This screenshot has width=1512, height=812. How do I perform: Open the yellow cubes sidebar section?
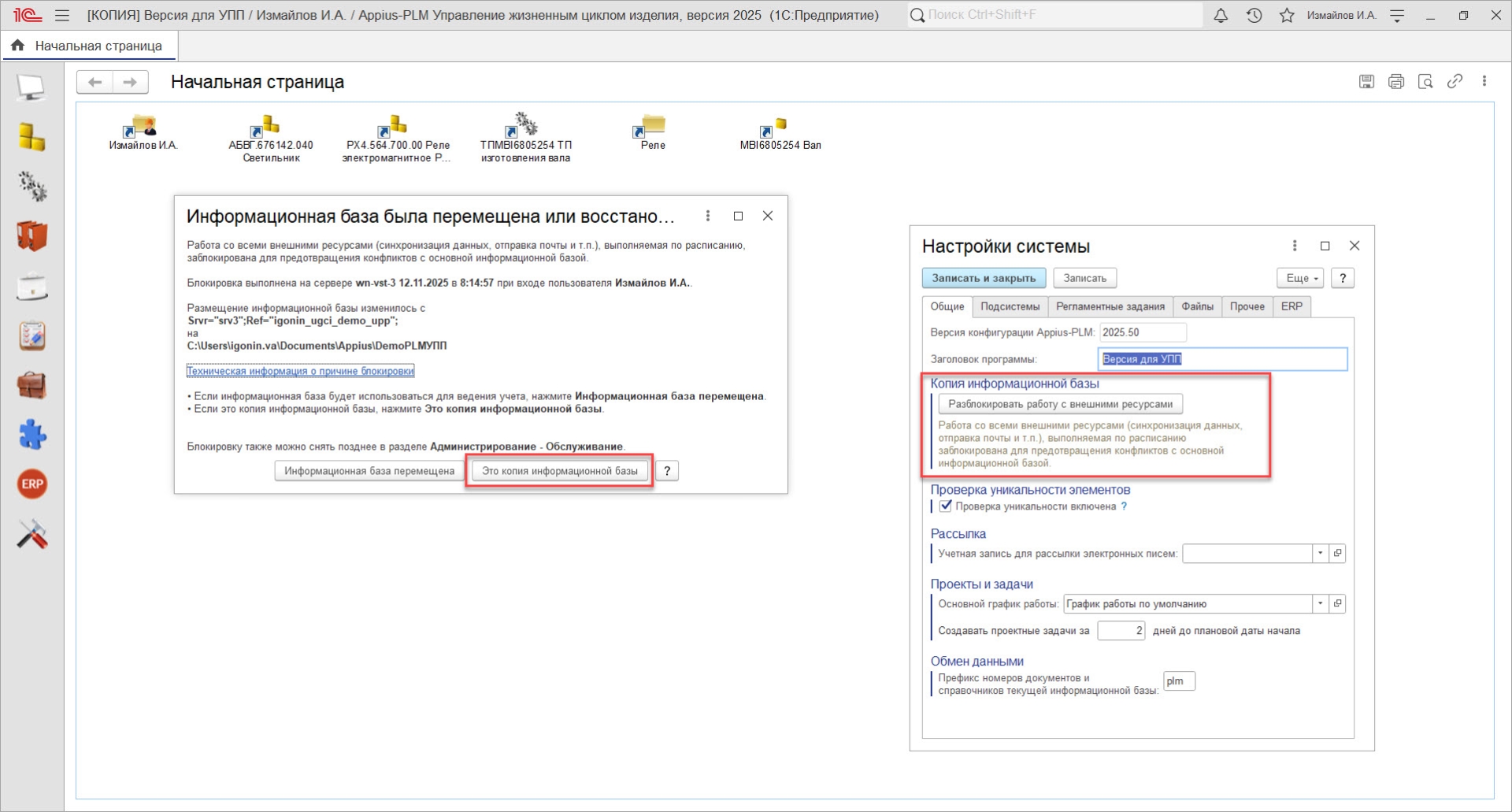[32, 137]
